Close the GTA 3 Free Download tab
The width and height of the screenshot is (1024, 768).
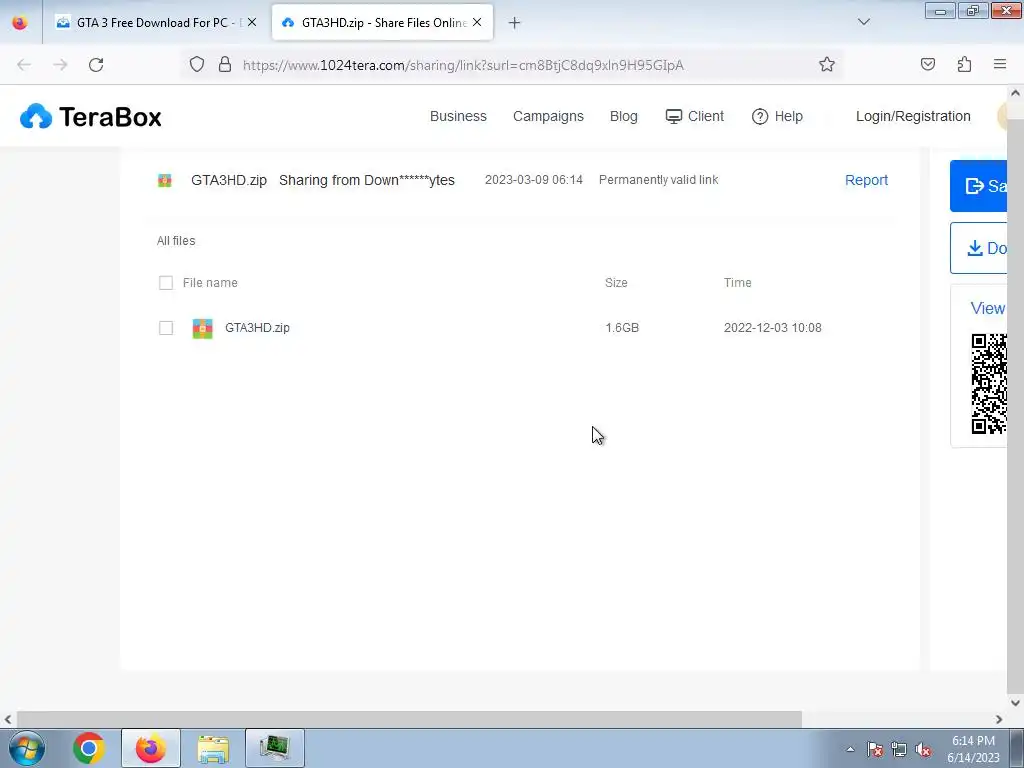[252, 22]
